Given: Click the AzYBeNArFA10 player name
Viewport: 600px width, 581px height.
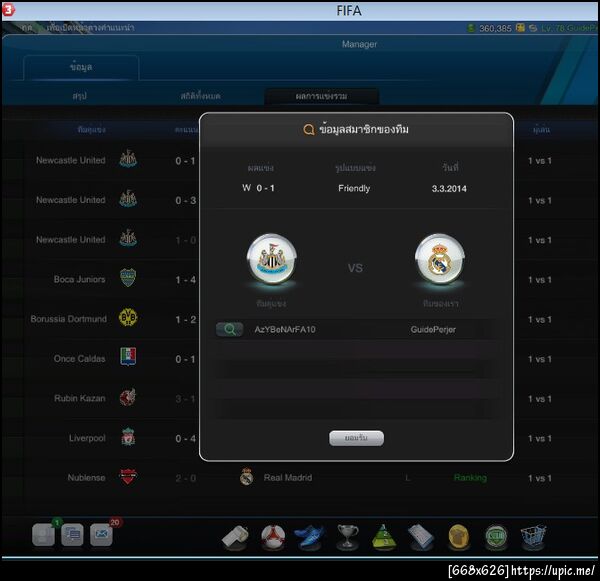Looking at the screenshot, I should pyautogui.click(x=285, y=330).
